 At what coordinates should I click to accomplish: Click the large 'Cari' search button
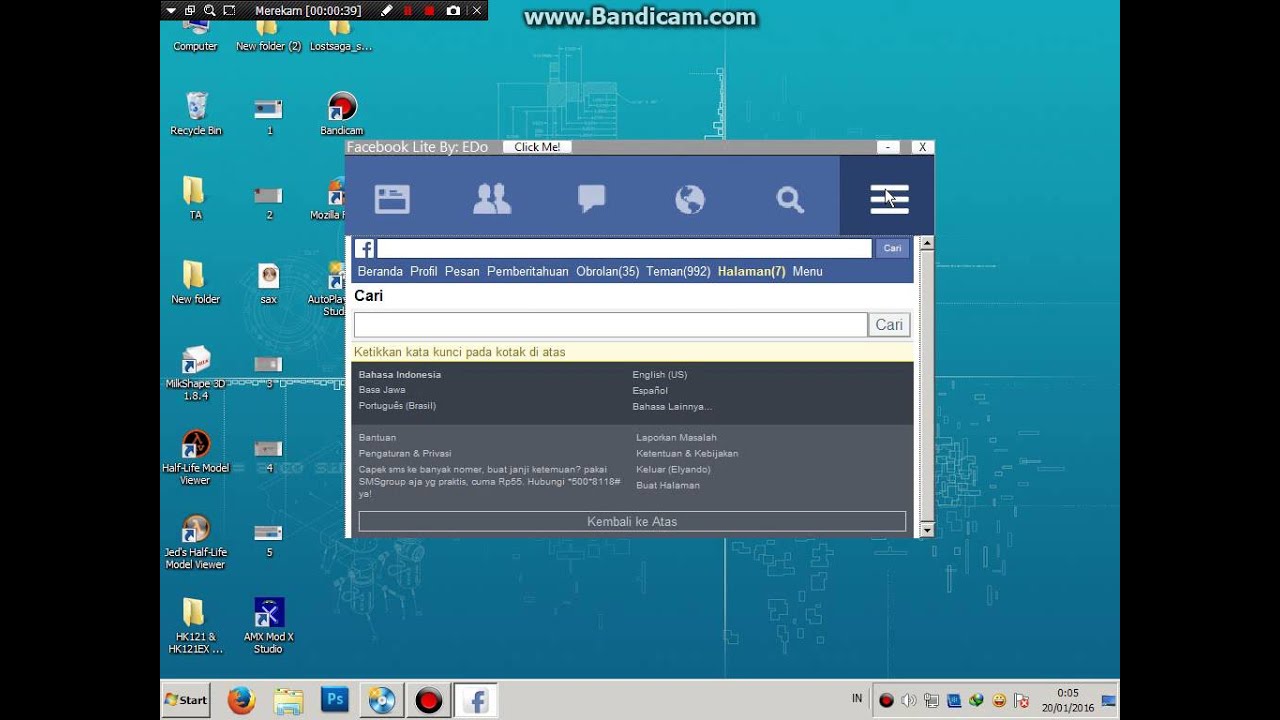[889, 324]
